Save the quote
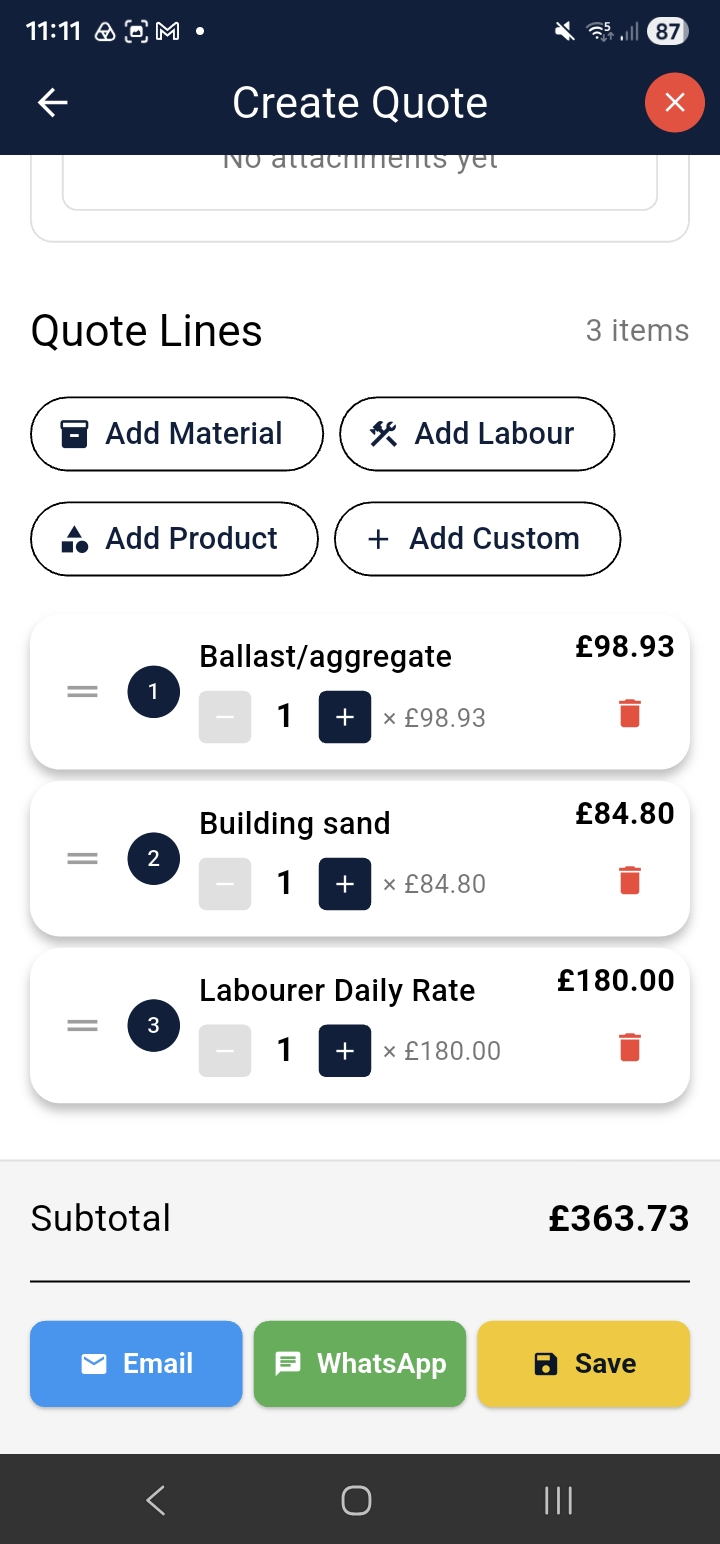Image resolution: width=720 pixels, height=1544 pixels. pos(584,1364)
